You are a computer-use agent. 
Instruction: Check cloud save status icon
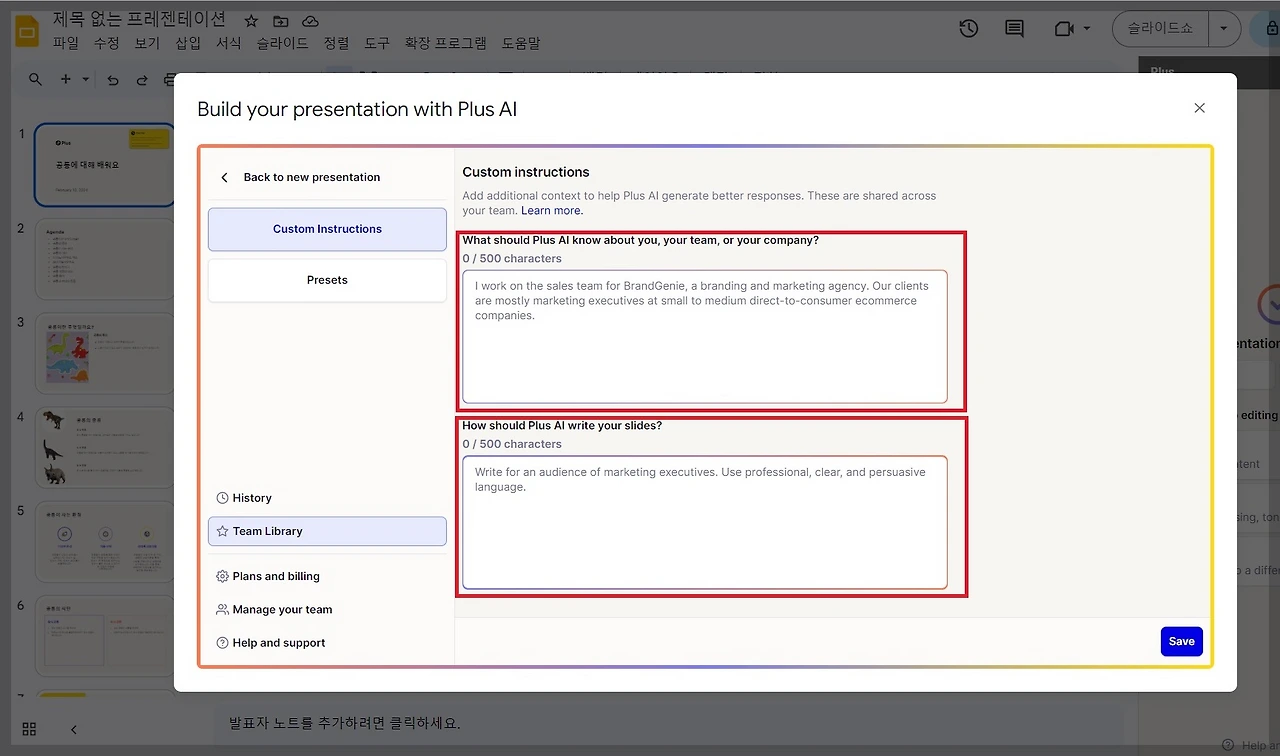coord(310,21)
